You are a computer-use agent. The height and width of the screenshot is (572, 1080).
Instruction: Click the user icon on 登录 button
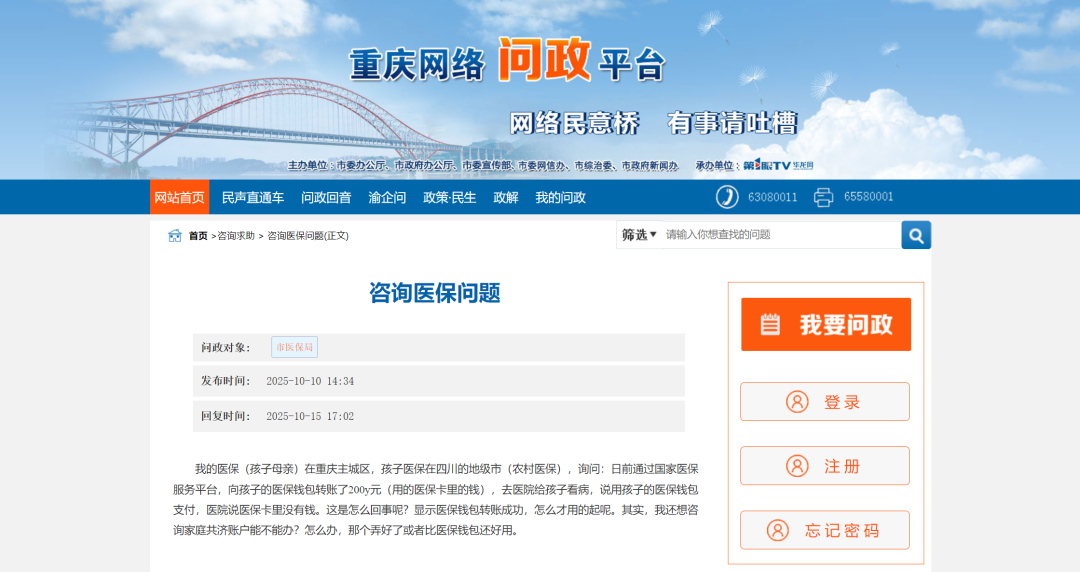(x=797, y=402)
